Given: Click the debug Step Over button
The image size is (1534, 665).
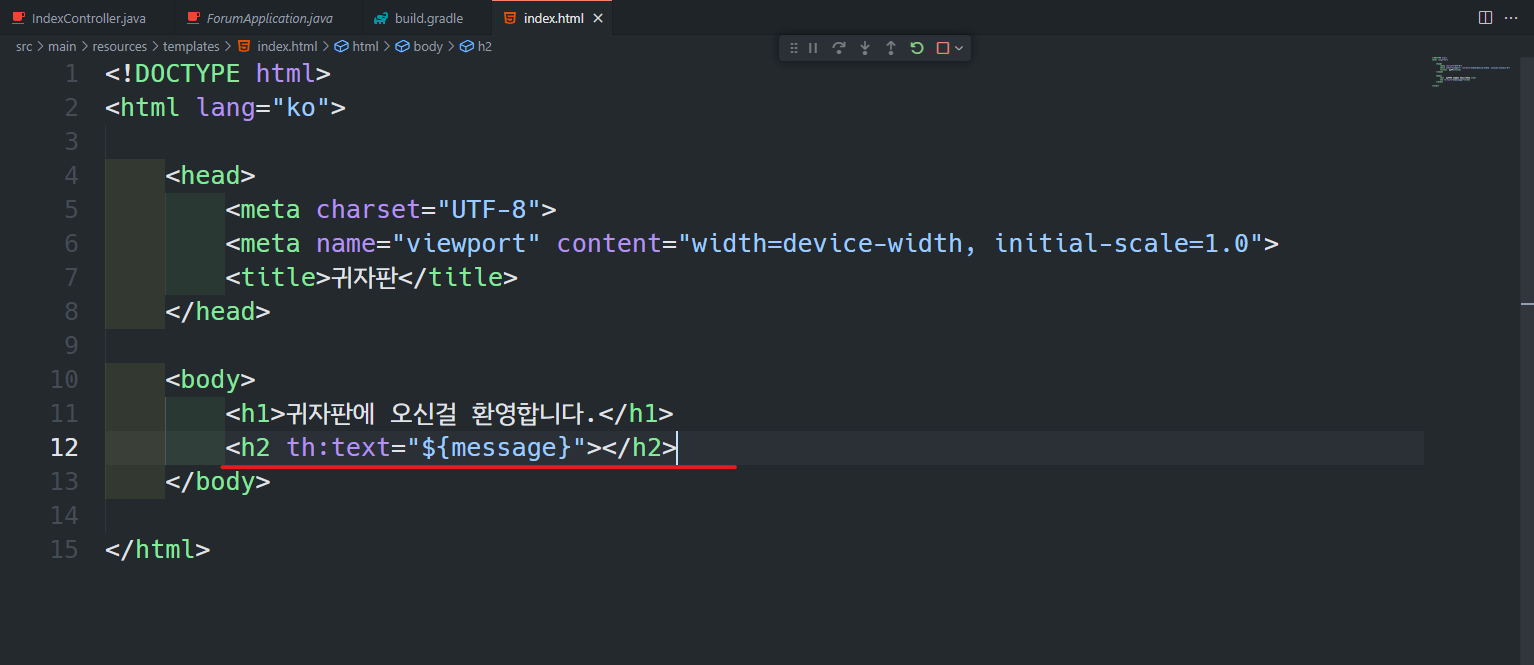Looking at the screenshot, I should (x=839, y=48).
